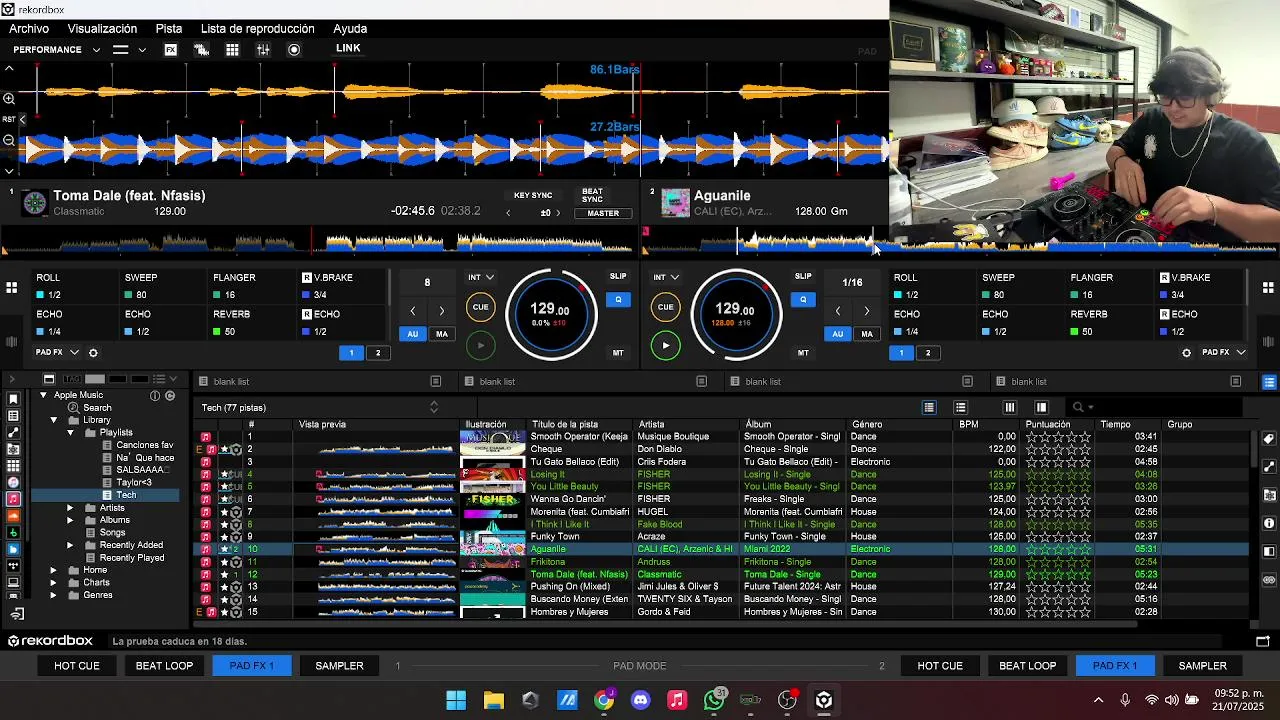This screenshot has width=1280, height=720.
Task: Open the Archivo menu
Action: (29, 29)
